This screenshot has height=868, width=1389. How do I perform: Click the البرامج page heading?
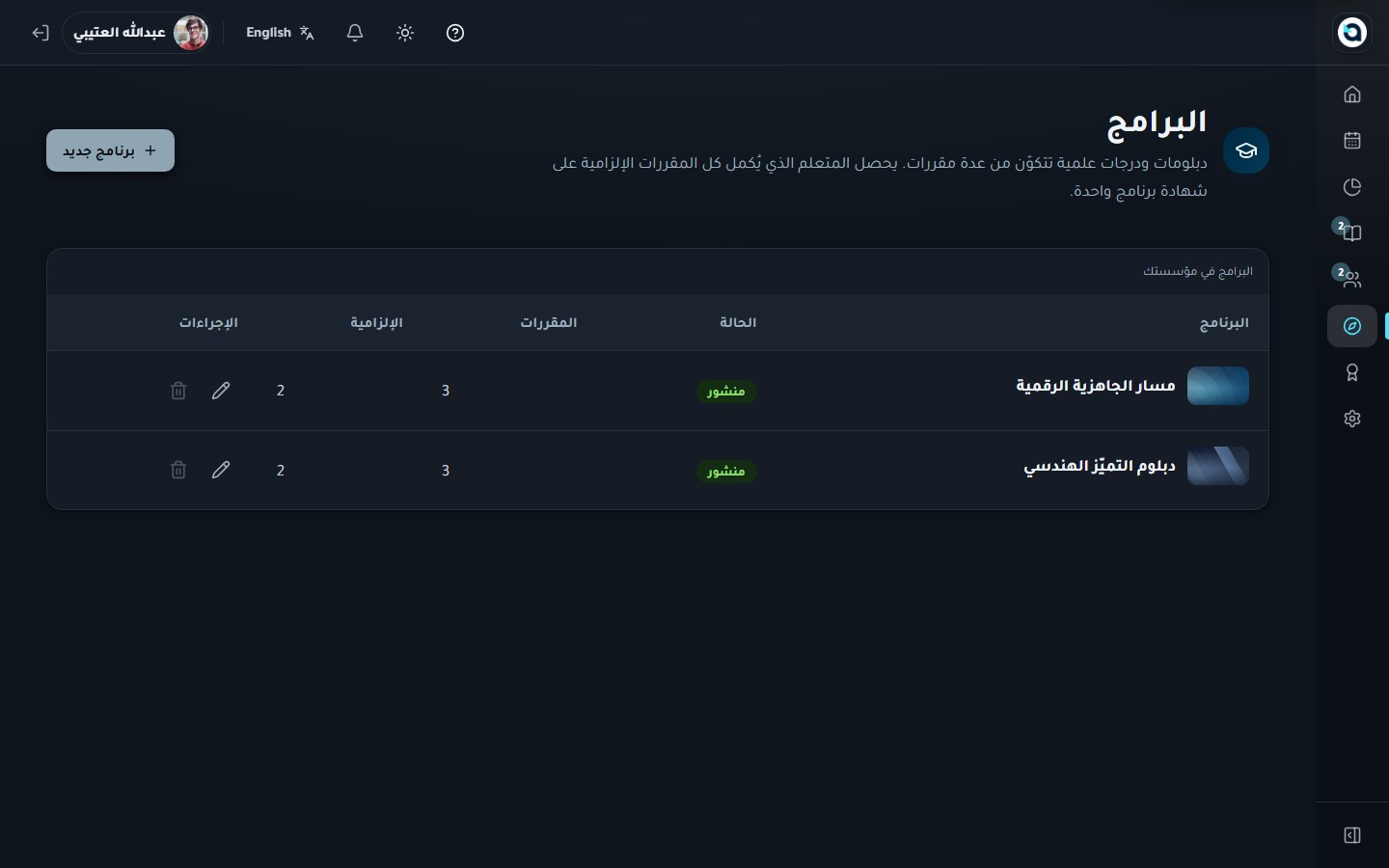(x=1157, y=122)
